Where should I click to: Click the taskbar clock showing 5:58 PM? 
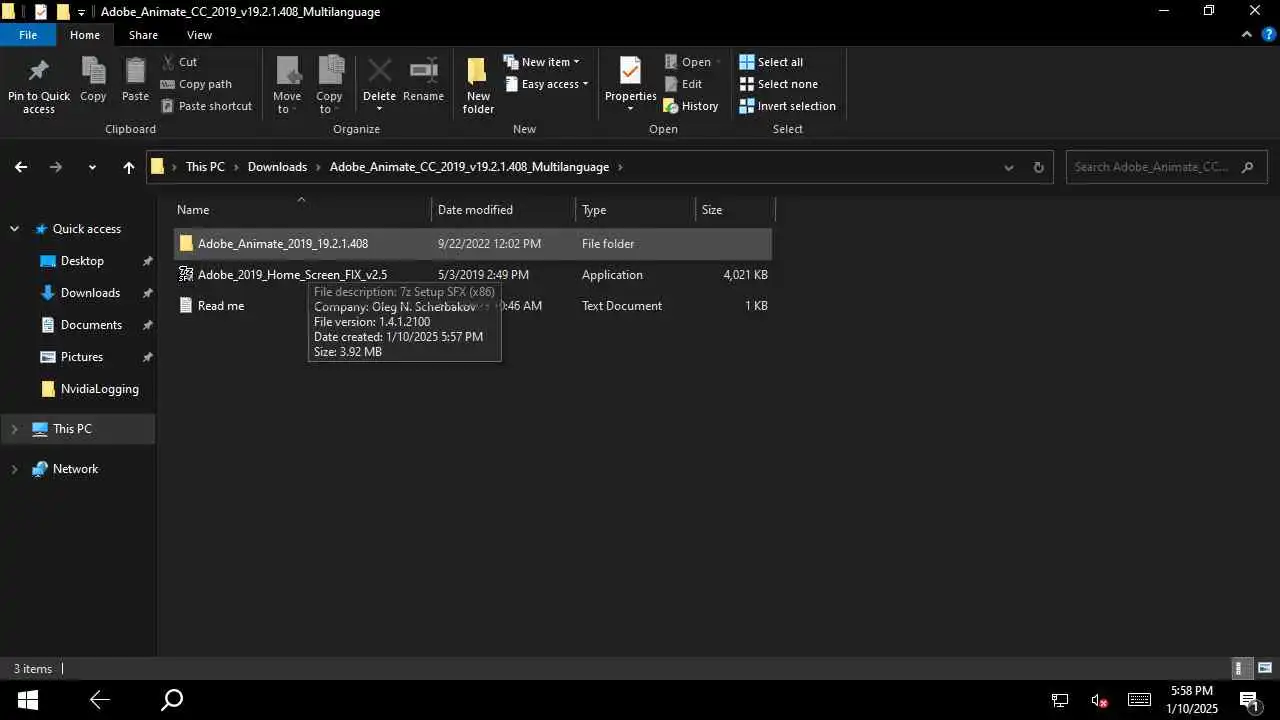pos(1191,700)
